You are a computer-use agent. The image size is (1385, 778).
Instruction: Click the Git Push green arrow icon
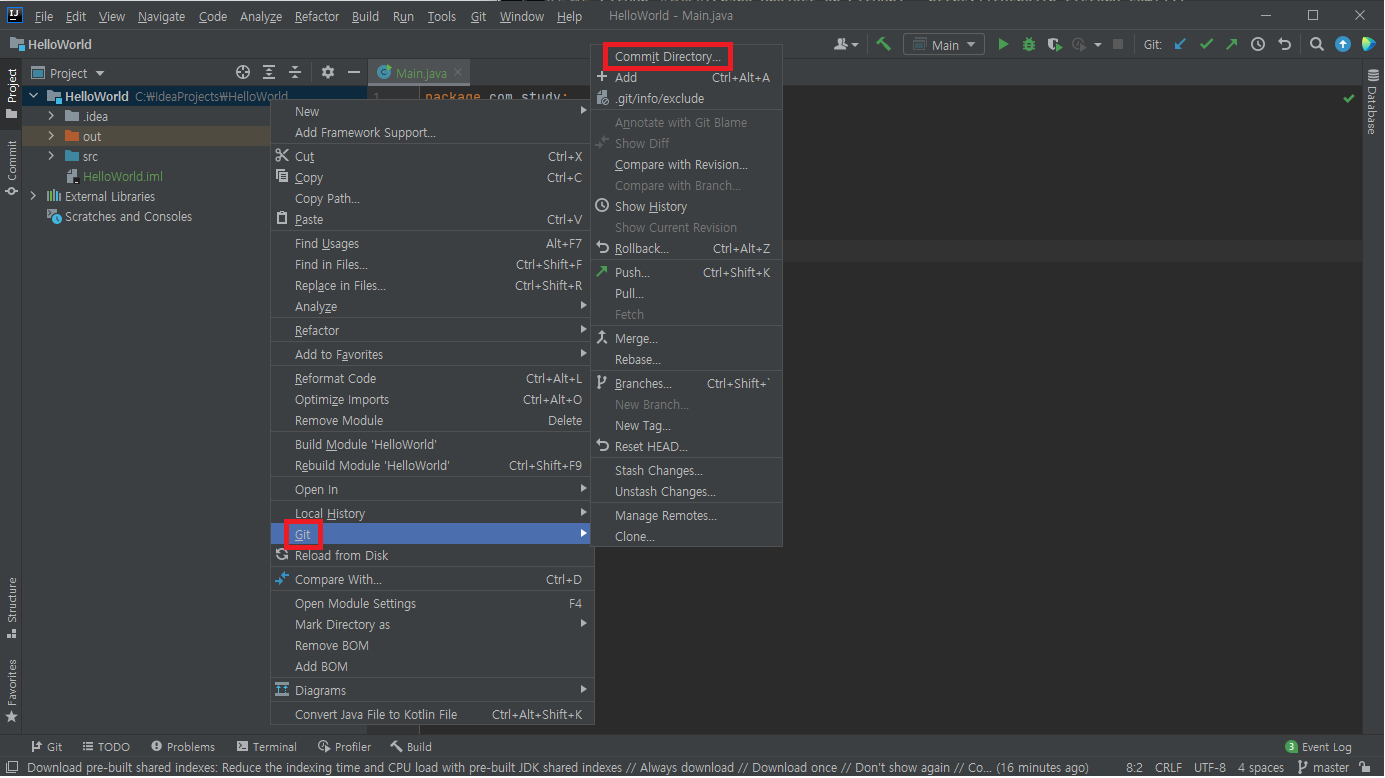tap(1231, 44)
